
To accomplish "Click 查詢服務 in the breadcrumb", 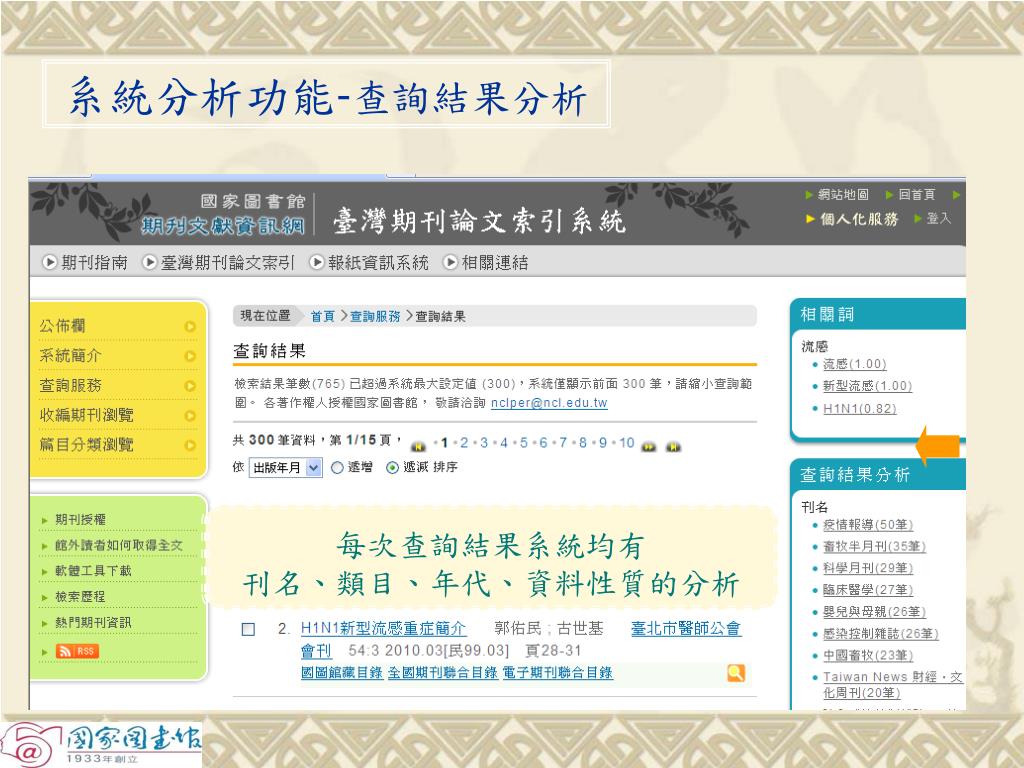I will coord(375,316).
